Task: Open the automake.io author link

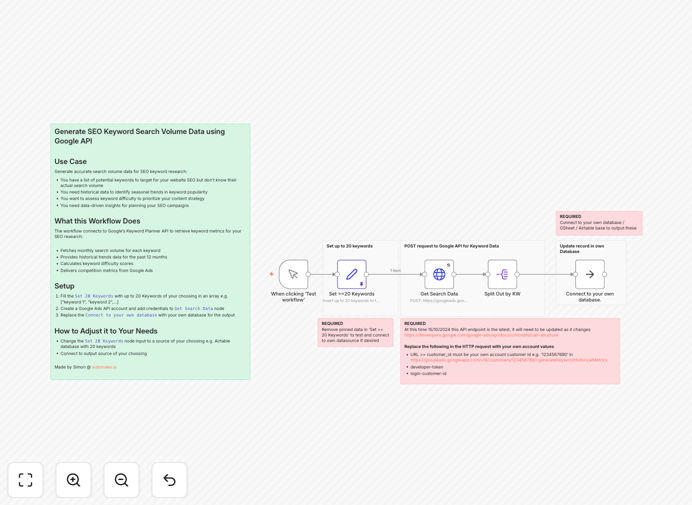Action: point(104,367)
